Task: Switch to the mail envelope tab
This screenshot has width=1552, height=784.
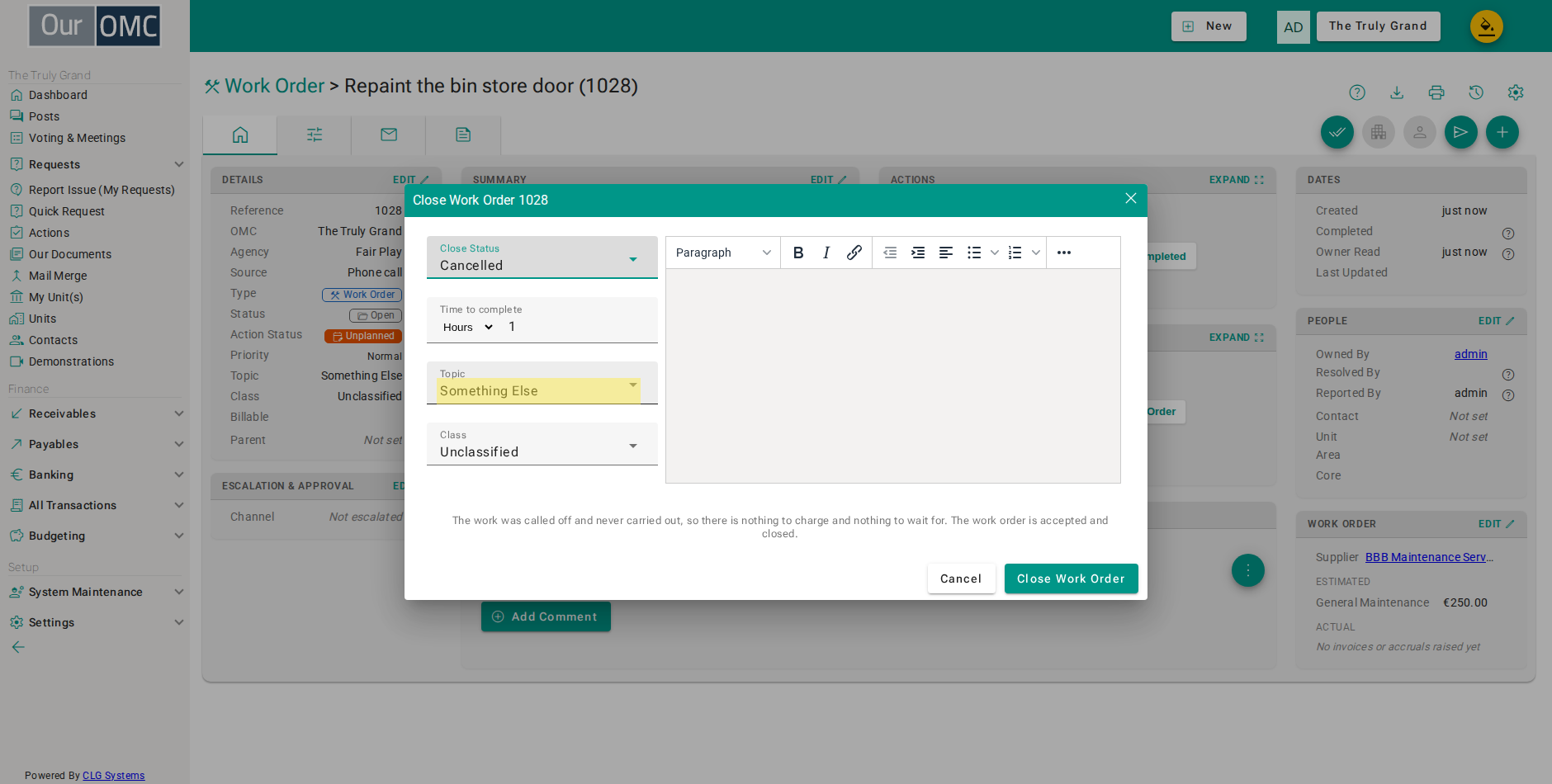Action: (x=389, y=135)
